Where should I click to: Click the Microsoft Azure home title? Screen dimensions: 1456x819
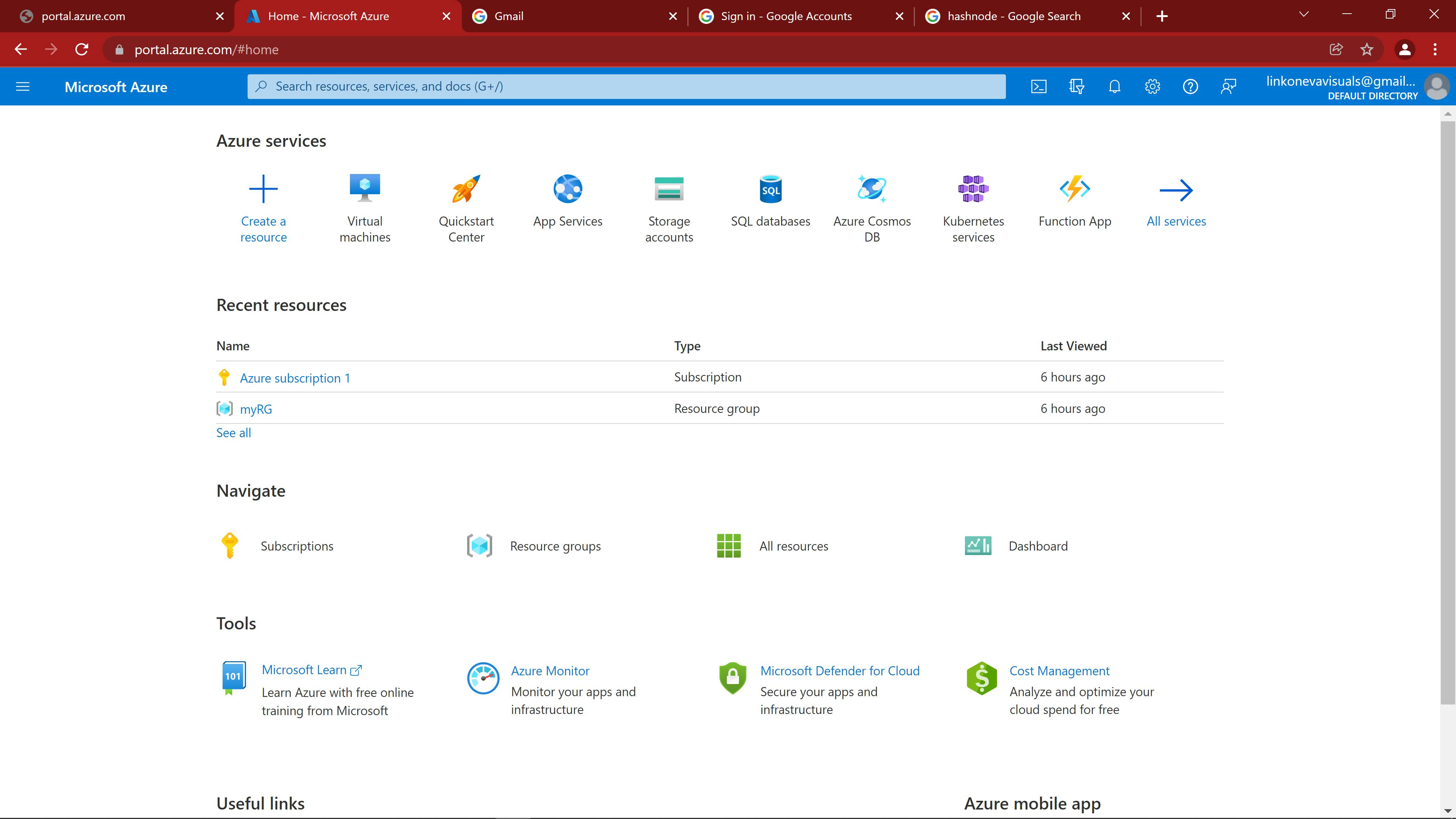(116, 87)
